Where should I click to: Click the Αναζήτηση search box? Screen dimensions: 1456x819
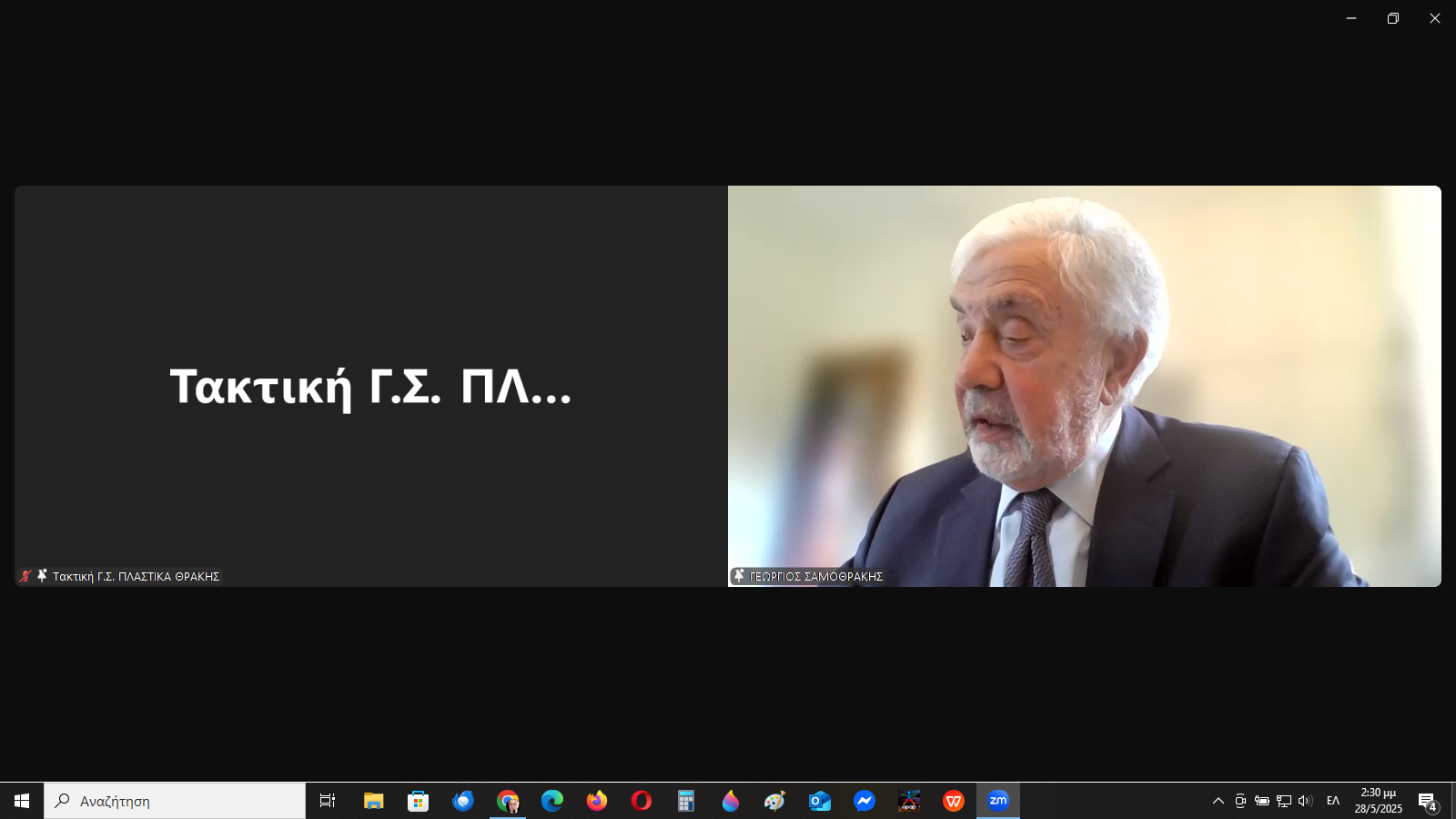point(175,801)
